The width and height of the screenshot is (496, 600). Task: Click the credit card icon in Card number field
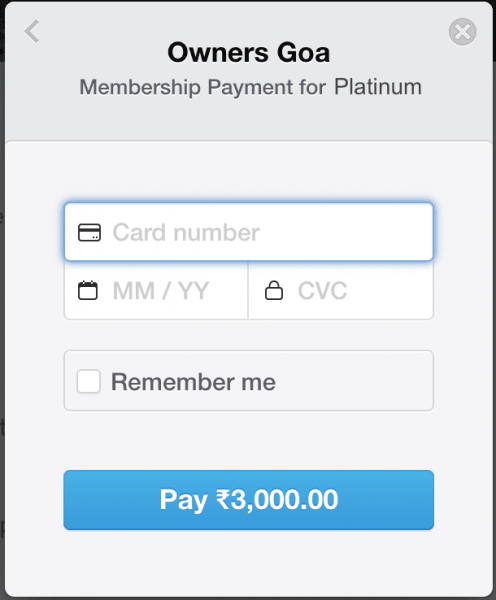89,232
